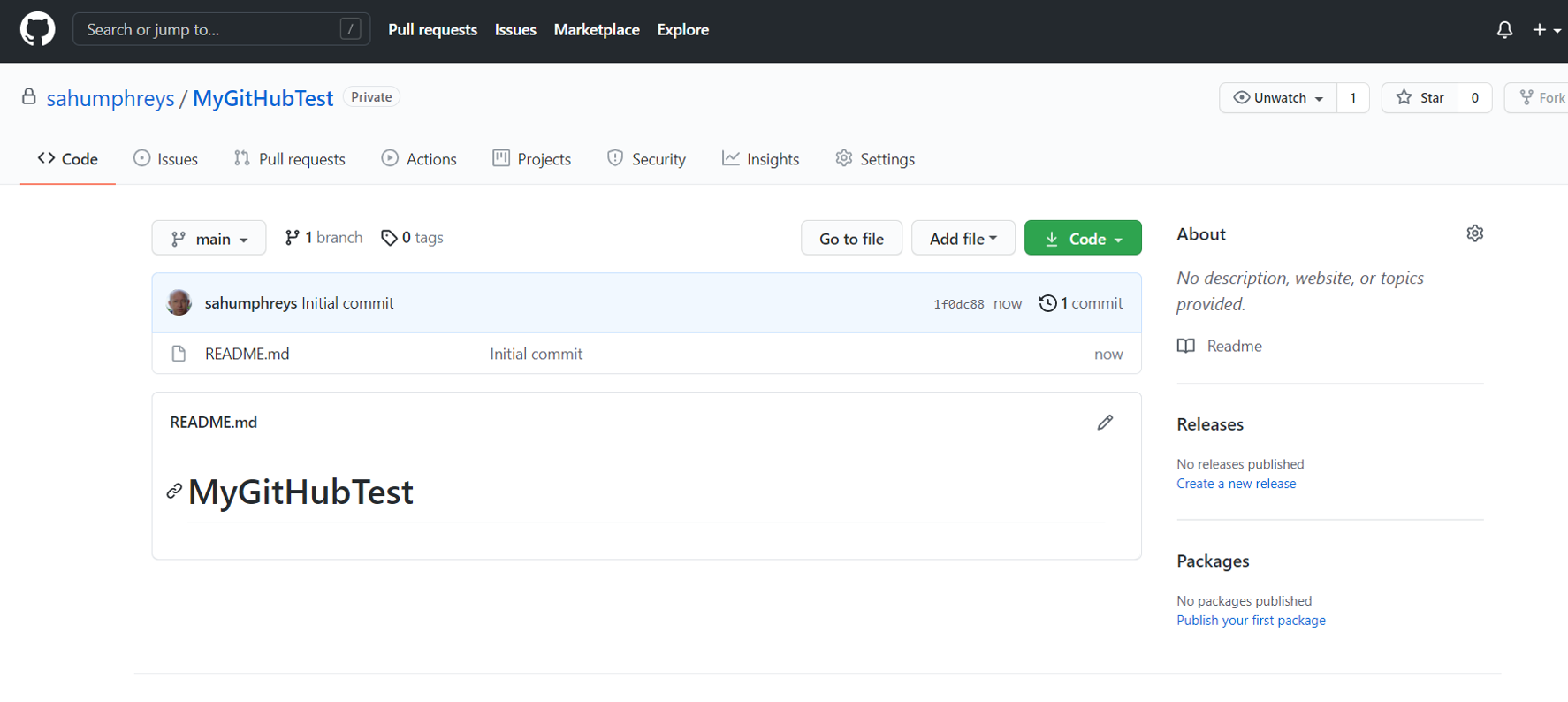
Task: Open the green Code download dropdown
Action: 1083,238
